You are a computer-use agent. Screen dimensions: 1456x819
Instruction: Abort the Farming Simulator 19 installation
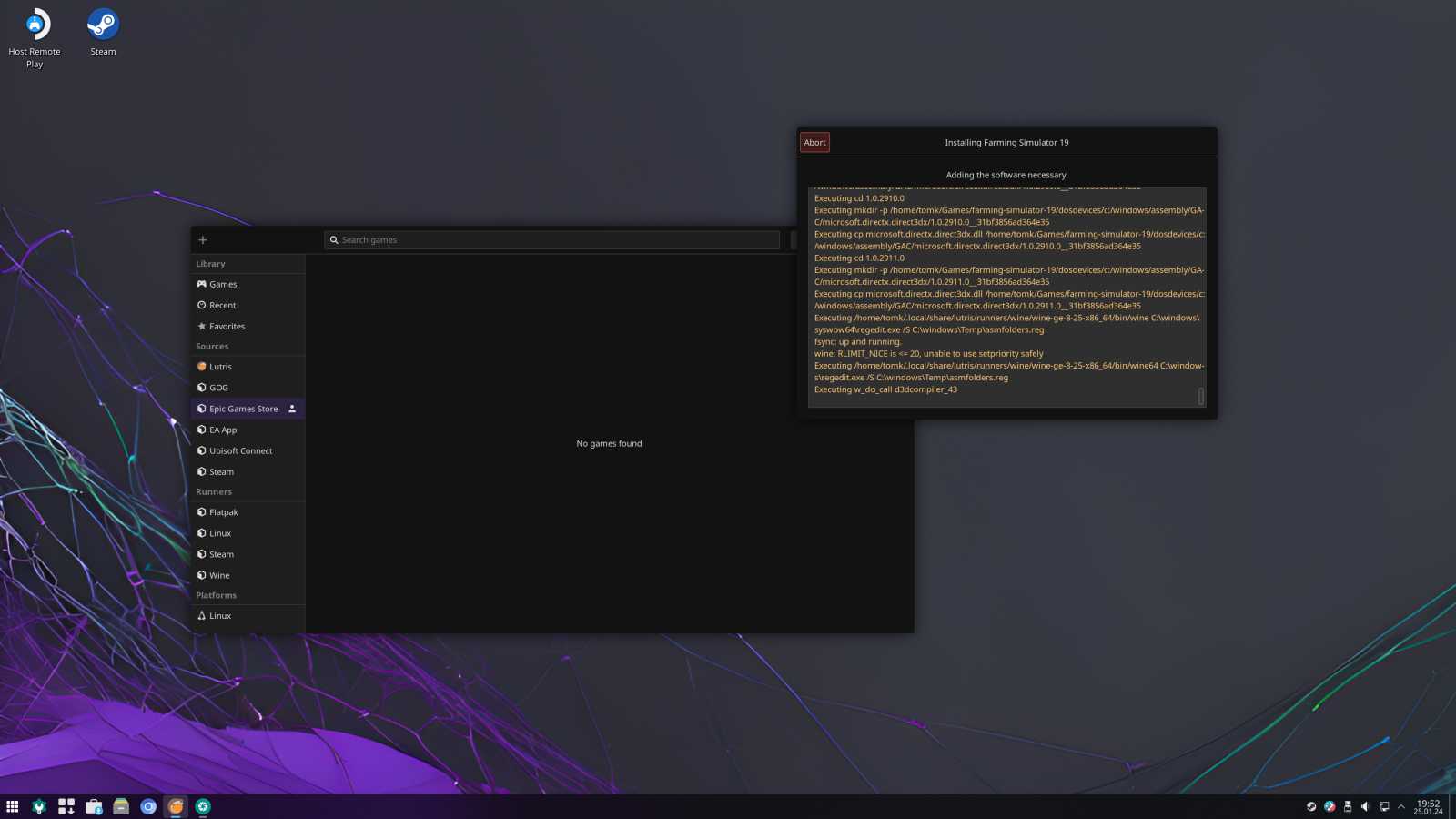click(814, 142)
